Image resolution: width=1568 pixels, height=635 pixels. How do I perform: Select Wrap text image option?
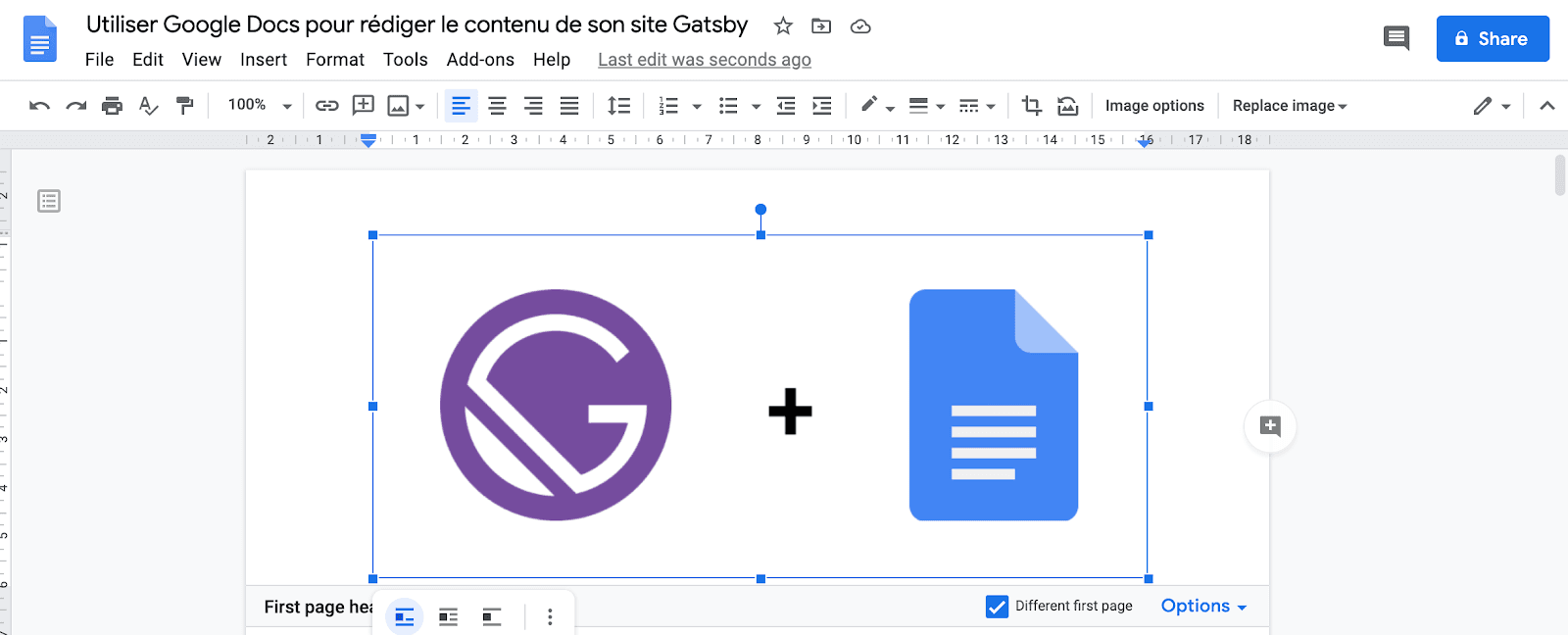449,616
